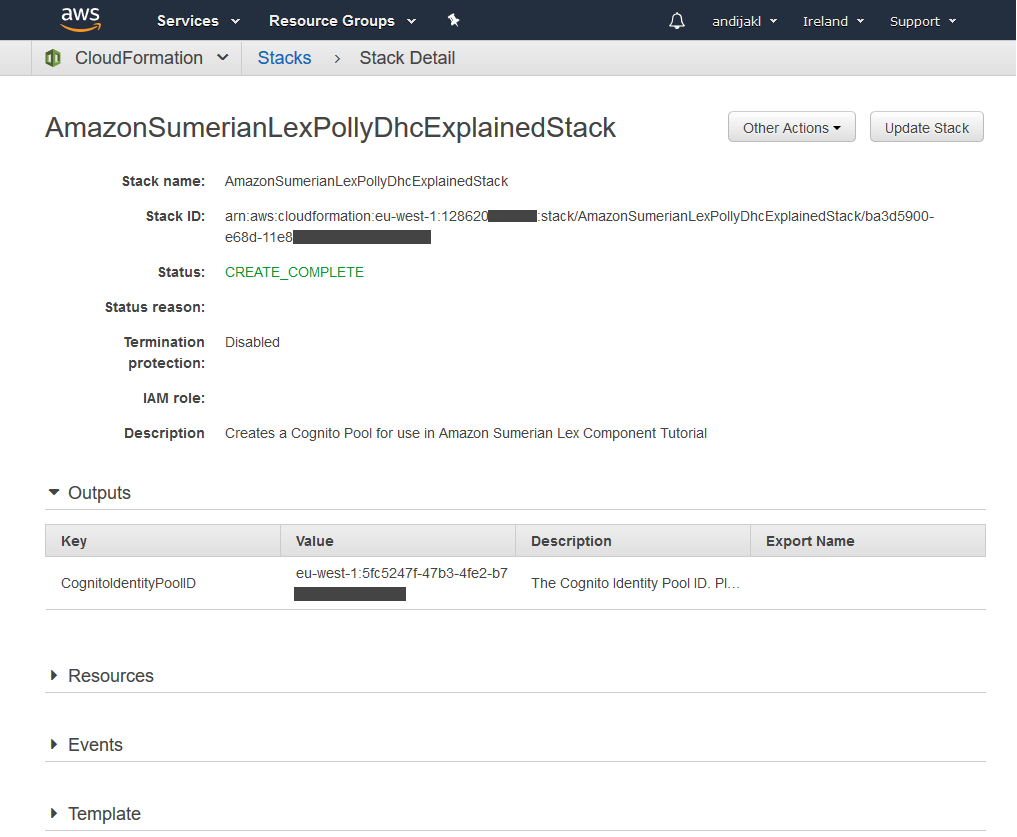Image resolution: width=1017 pixels, height=837 pixels.
Task: Open the notifications bell
Action: 676,21
